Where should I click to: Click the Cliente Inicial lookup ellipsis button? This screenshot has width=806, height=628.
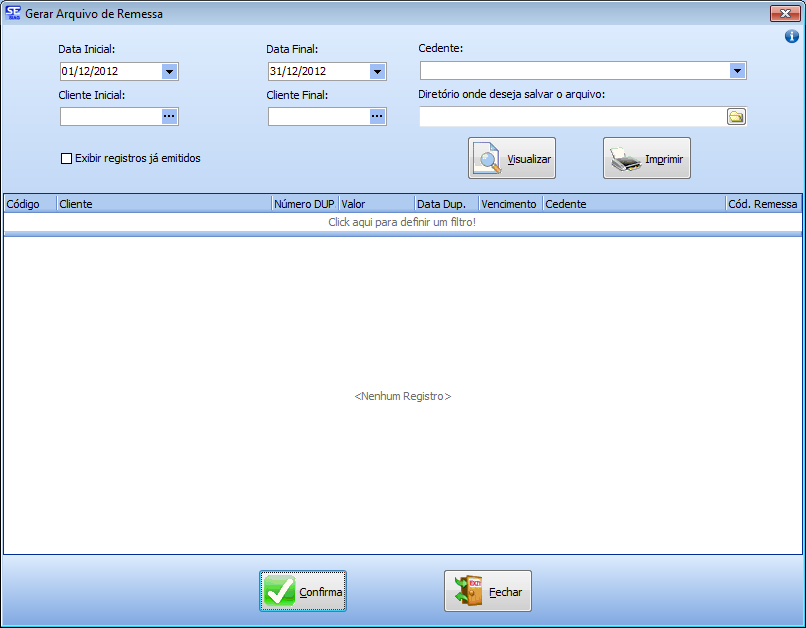pyautogui.click(x=169, y=117)
